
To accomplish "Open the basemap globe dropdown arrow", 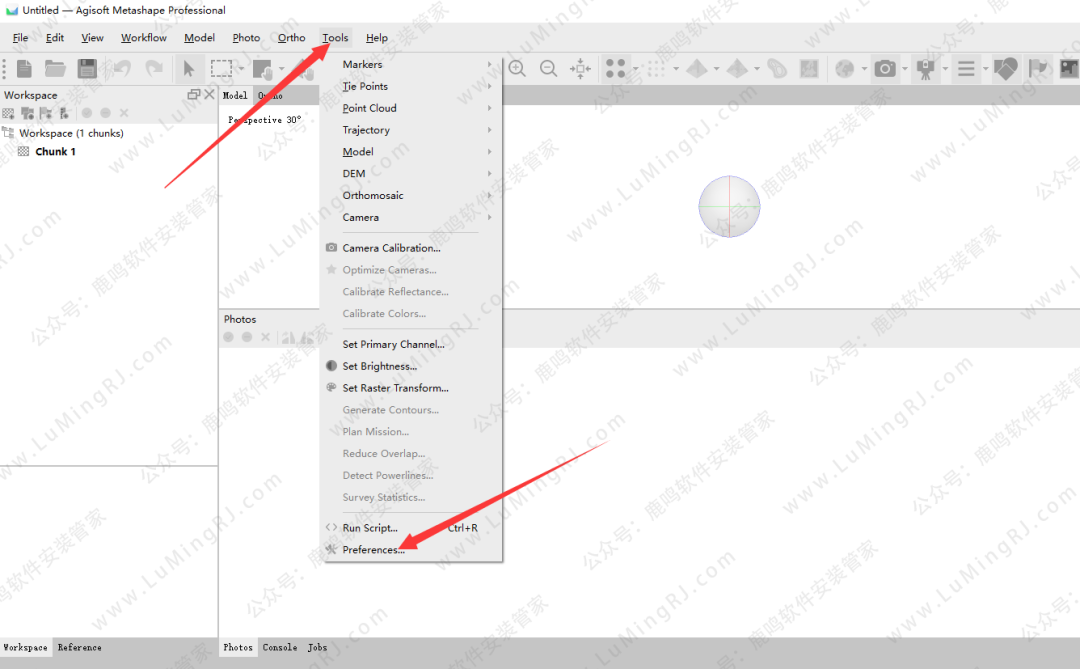I will [864, 69].
